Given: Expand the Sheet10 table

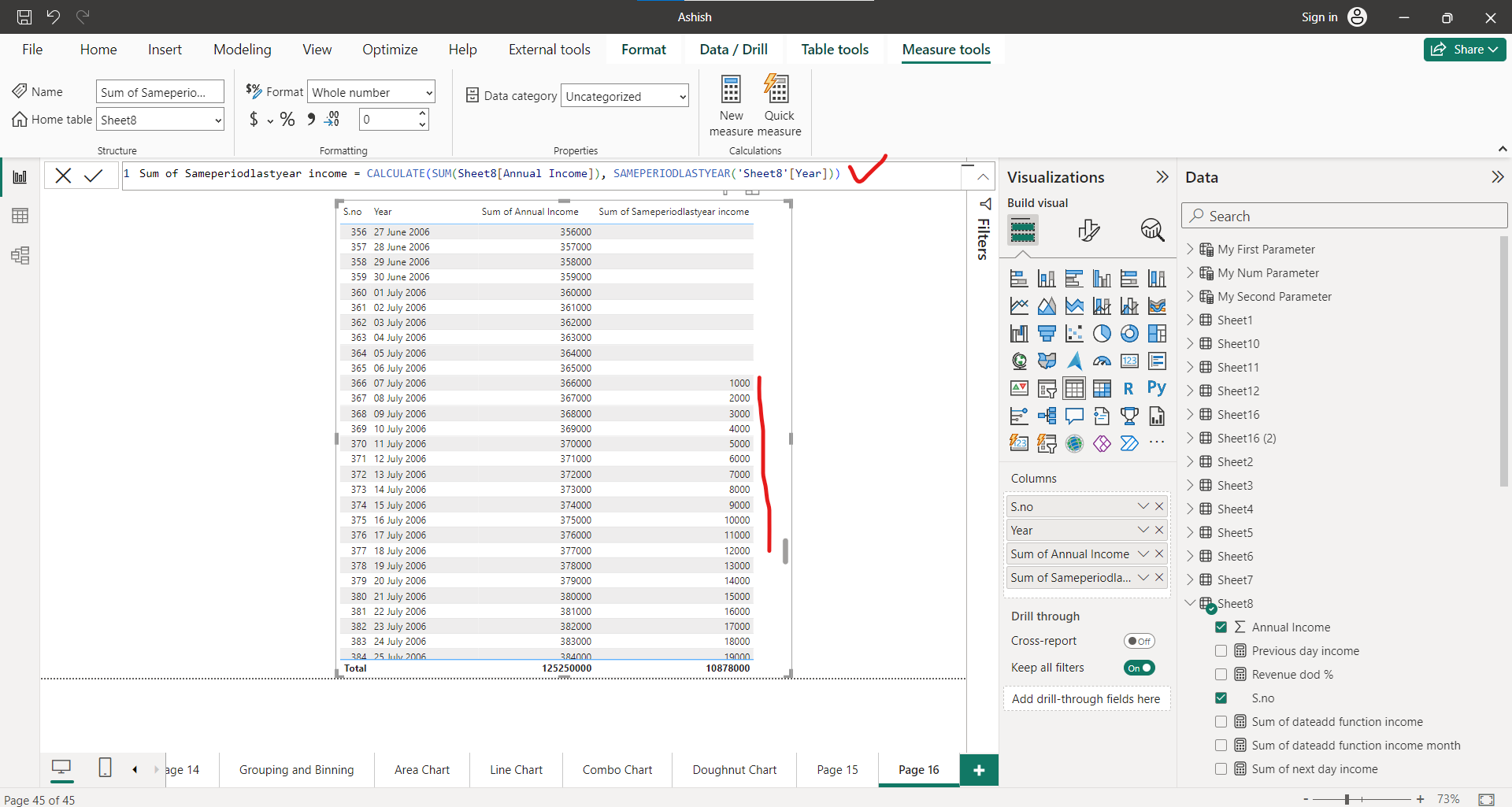Looking at the screenshot, I should [x=1191, y=343].
